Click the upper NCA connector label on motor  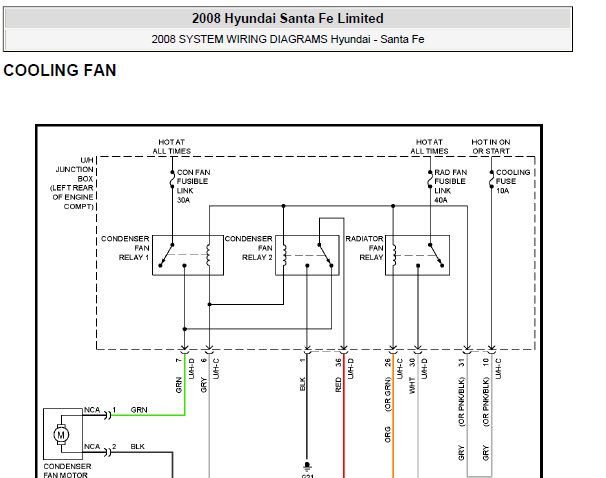tap(92, 410)
